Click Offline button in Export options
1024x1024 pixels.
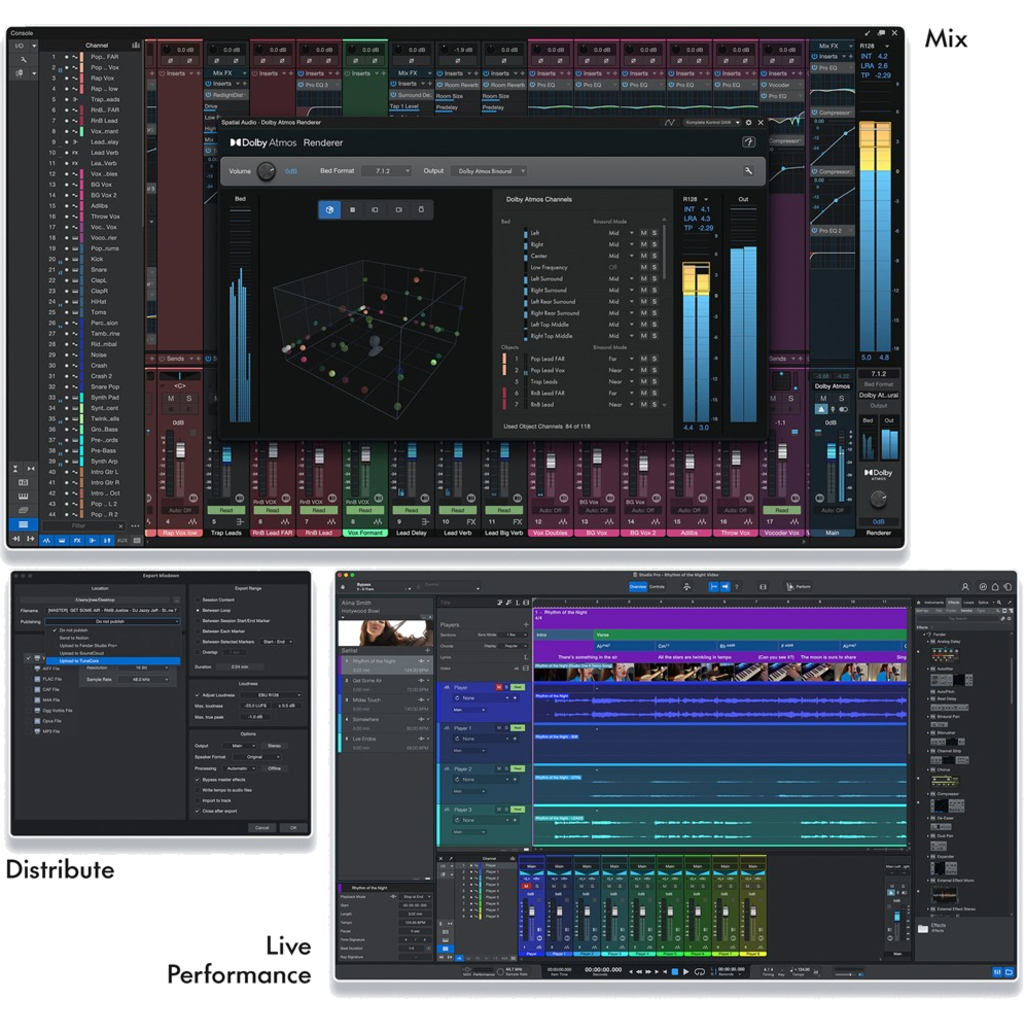coord(274,768)
